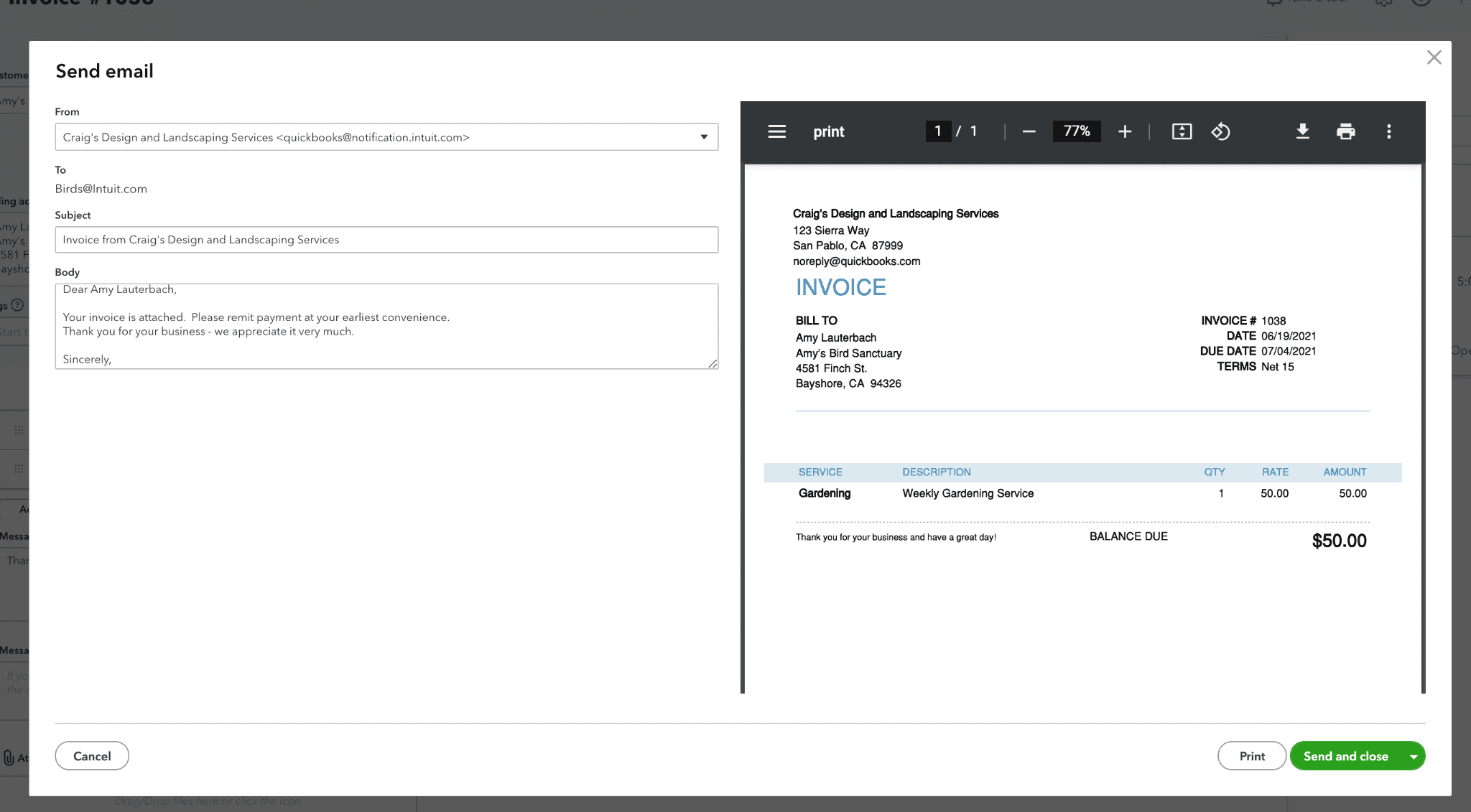Viewport: 1471px width, 812px height.
Task: Zoom in the invoice preview
Action: [1125, 131]
